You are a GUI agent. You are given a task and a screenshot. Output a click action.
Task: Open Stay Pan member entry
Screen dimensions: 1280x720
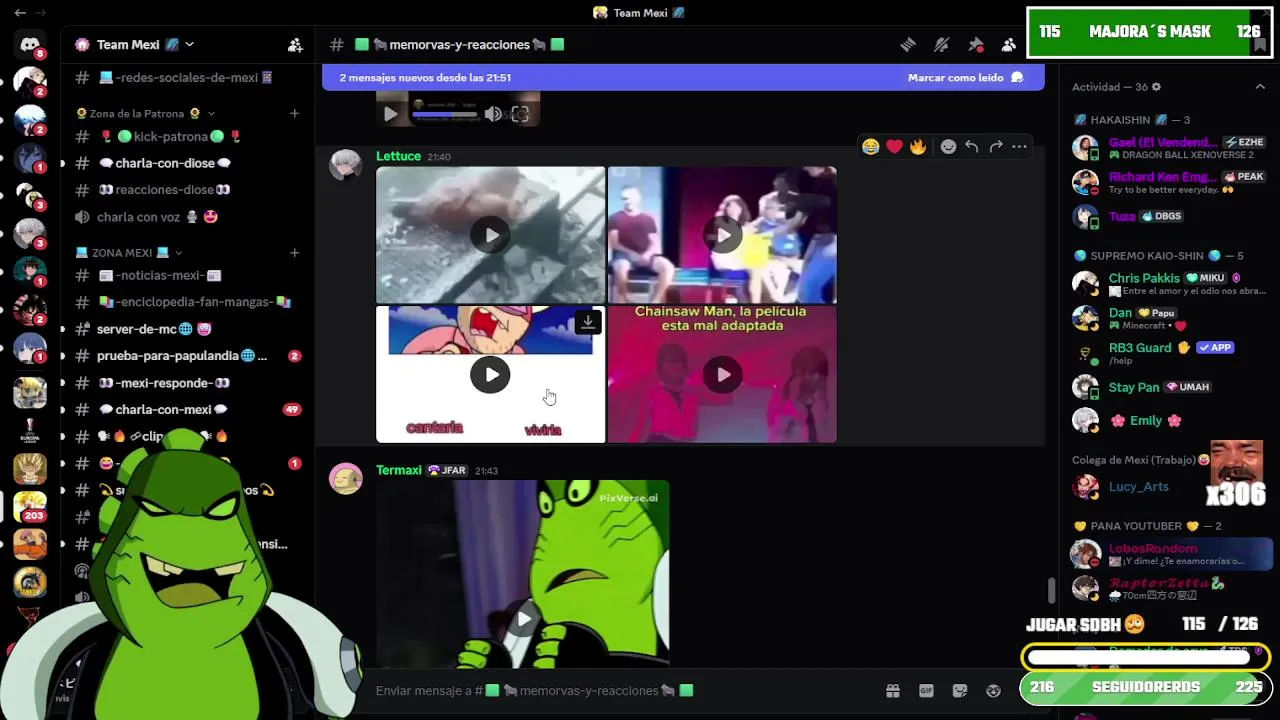[1169, 387]
